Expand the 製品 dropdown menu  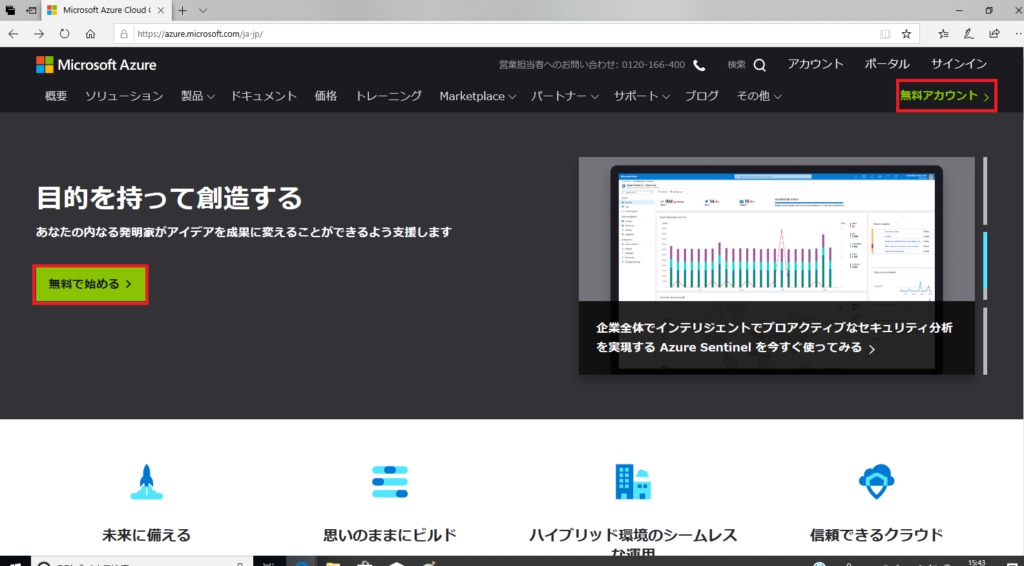pos(198,96)
